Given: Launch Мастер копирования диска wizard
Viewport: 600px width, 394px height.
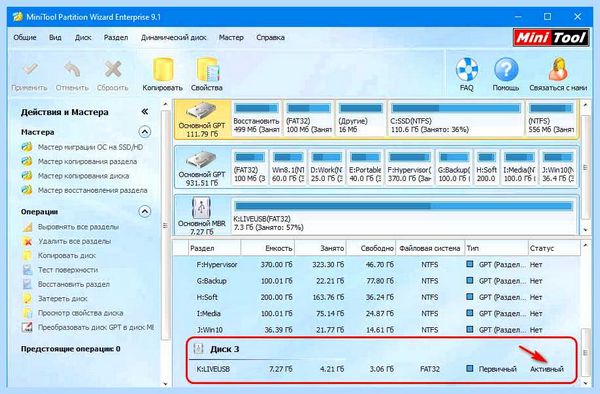Looking at the screenshot, I should tap(83, 176).
